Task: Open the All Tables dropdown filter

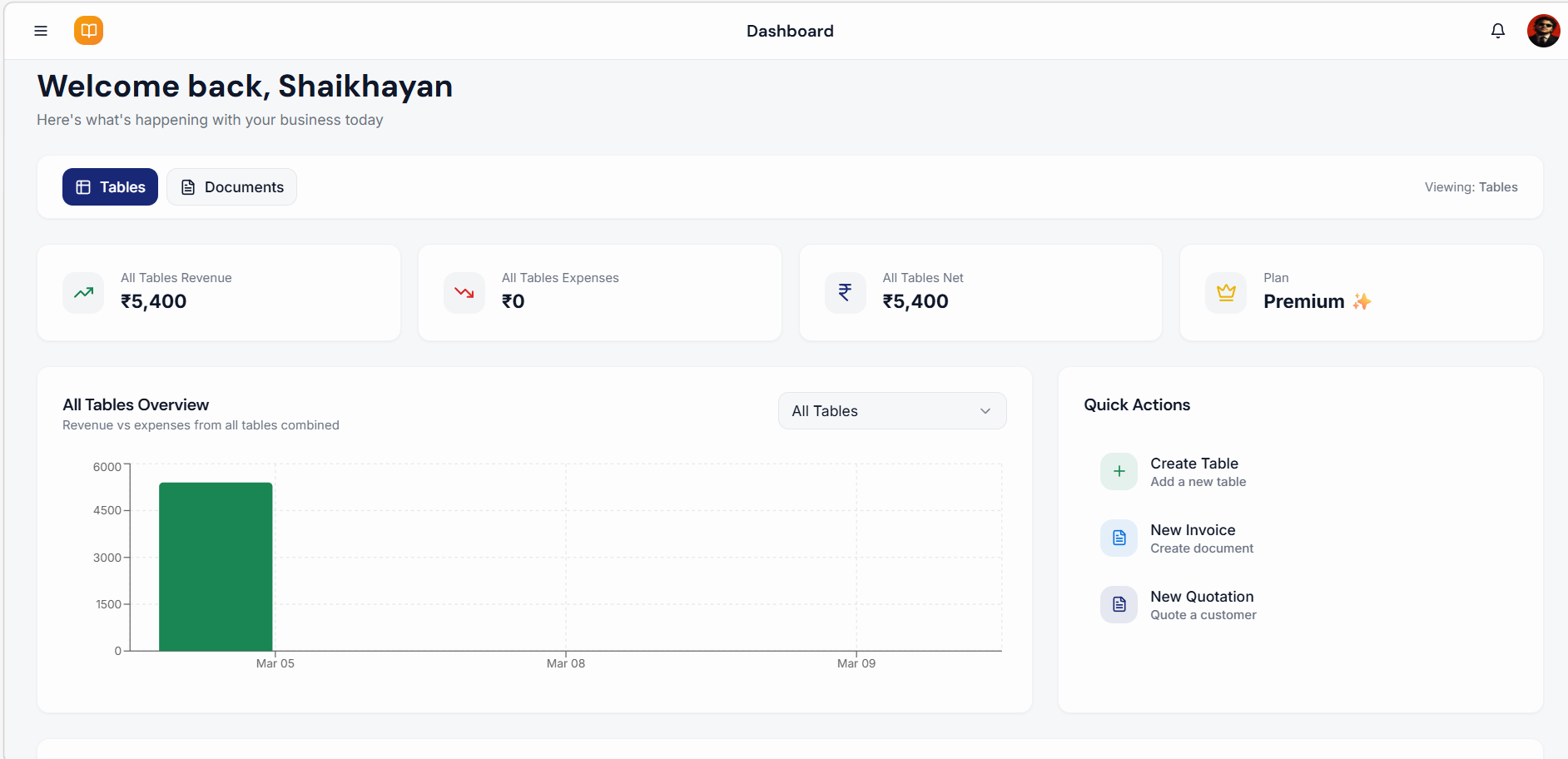Action: 891,410
